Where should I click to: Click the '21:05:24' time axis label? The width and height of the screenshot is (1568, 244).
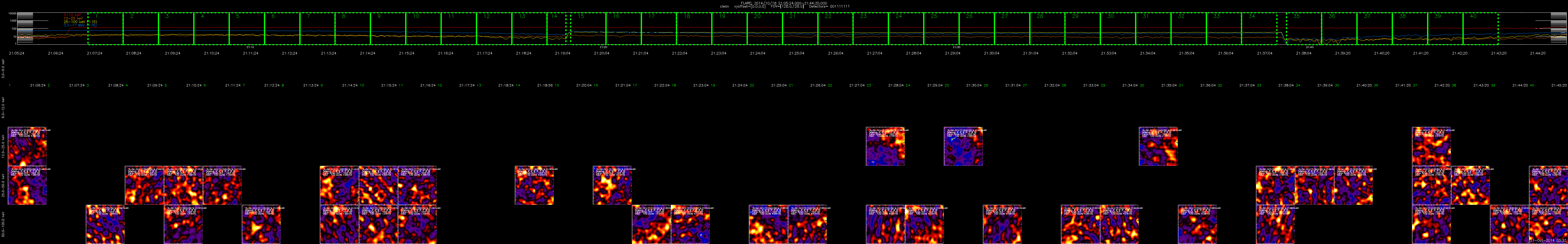16,53
